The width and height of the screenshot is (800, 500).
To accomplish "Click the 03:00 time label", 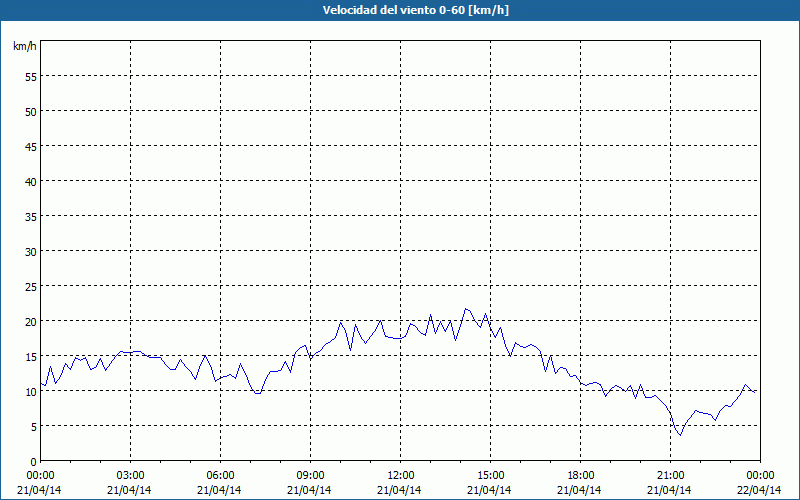I will coord(131,476).
